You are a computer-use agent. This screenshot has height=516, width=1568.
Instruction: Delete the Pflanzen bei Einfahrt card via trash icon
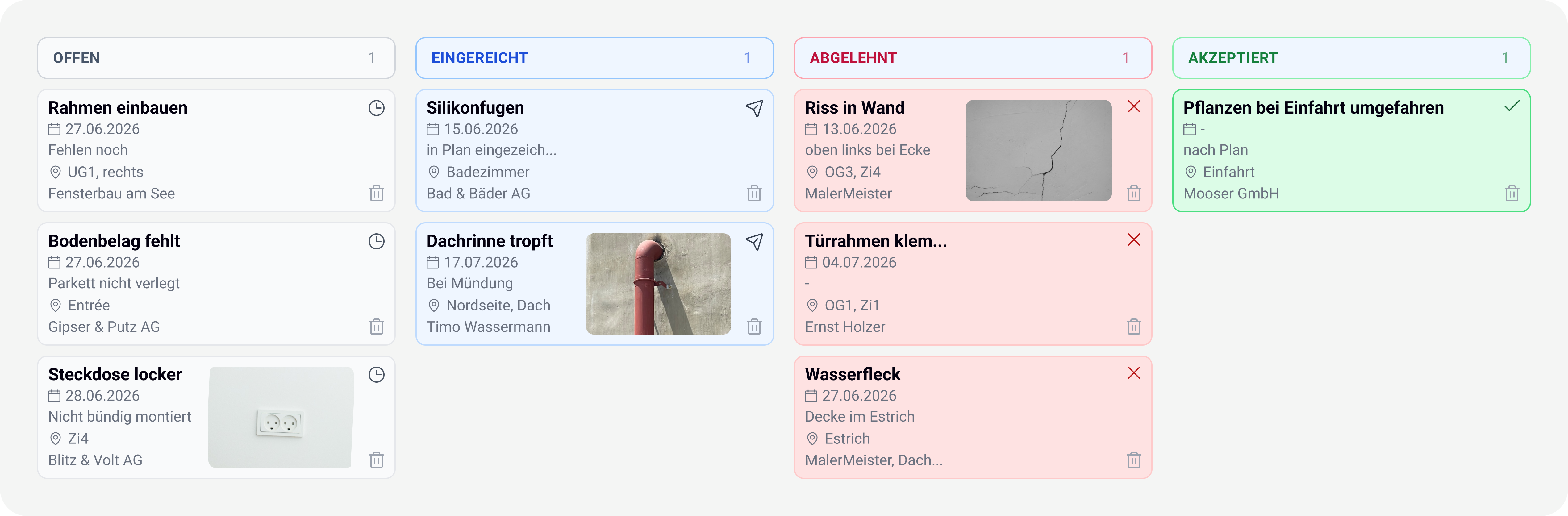tap(1512, 193)
